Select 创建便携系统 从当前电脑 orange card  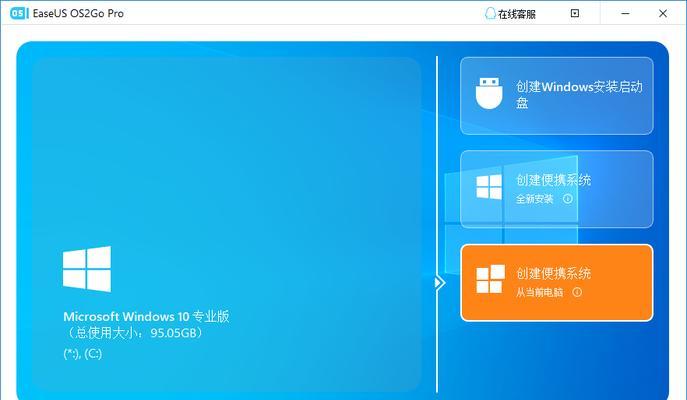557,283
